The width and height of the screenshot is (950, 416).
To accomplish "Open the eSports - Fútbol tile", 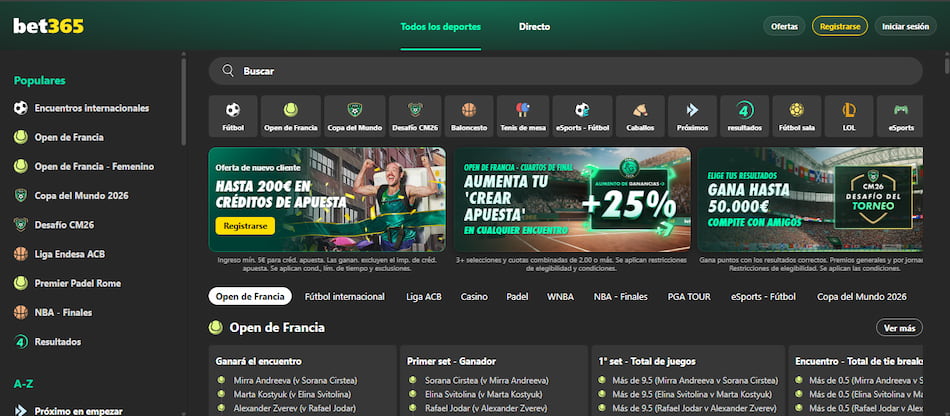I will [x=582, y=116].
